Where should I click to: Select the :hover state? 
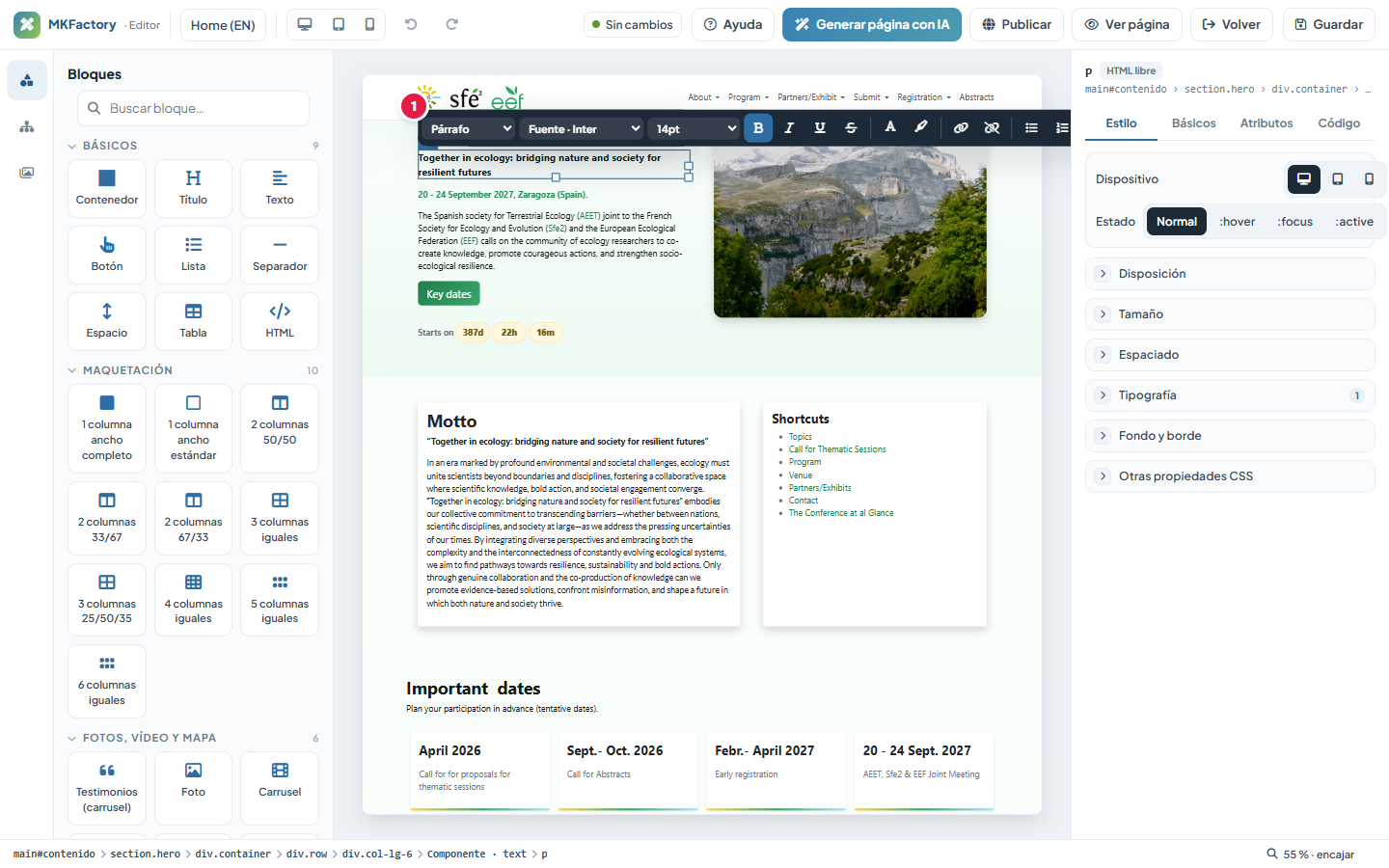(x=1238, y=222)
